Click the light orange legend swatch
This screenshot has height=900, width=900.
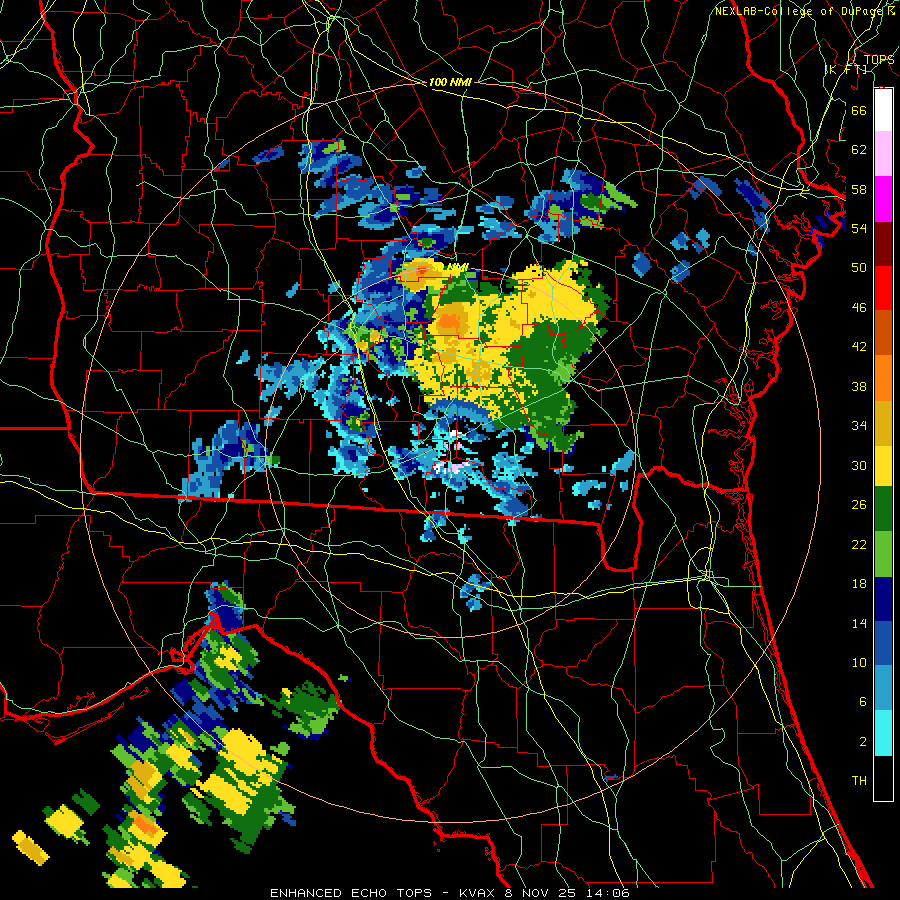coord(883,377)
